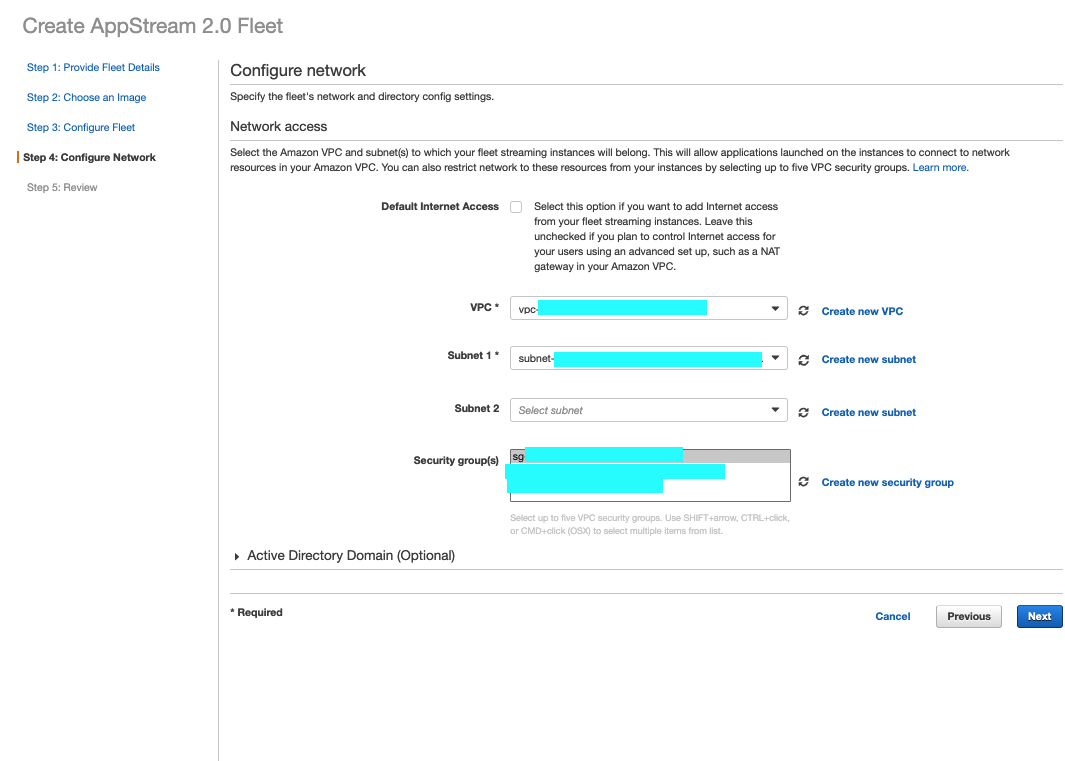Click the Create AppStream 2.0 Fleet title
The image size is (1065, 761).
(x=153, y=26)
